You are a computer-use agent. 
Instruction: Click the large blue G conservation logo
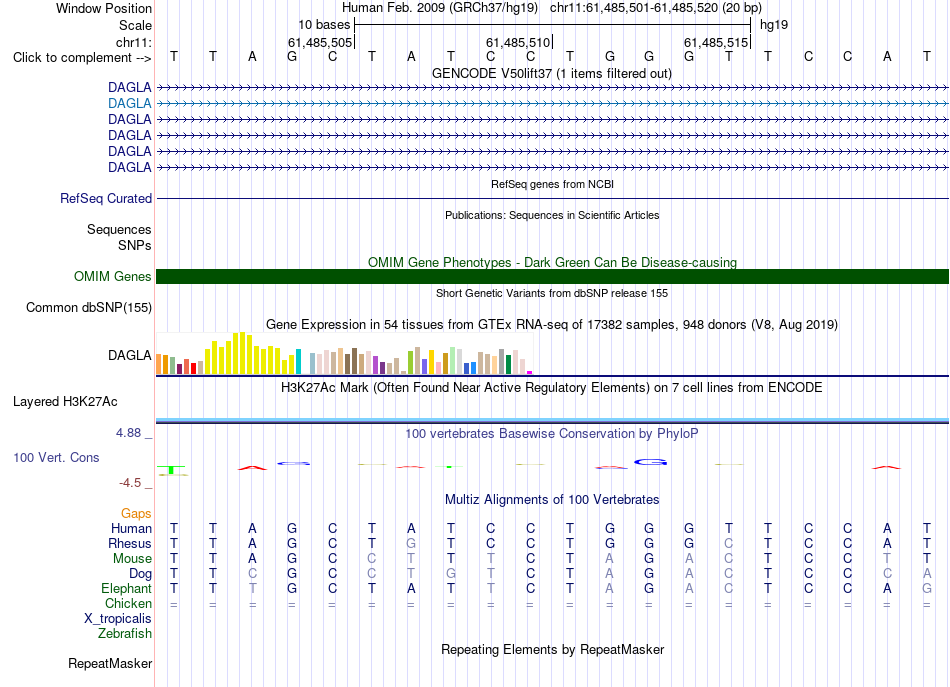click(650, 462)
